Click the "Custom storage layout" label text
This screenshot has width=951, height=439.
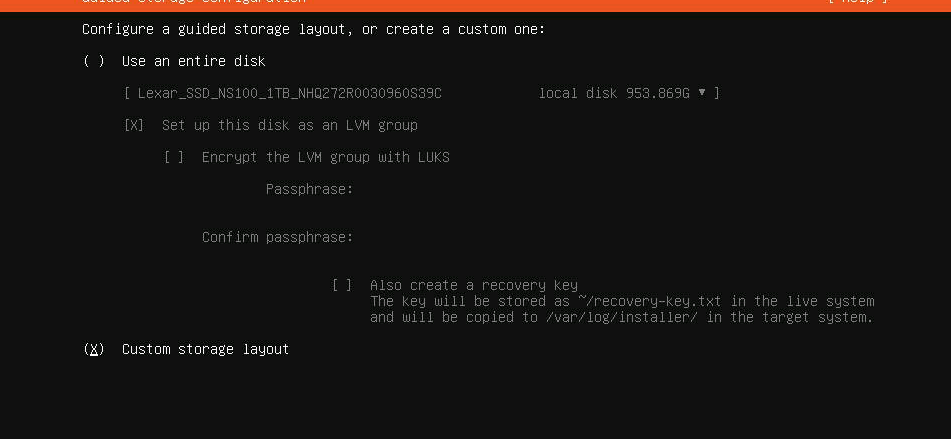click(205, 349)
